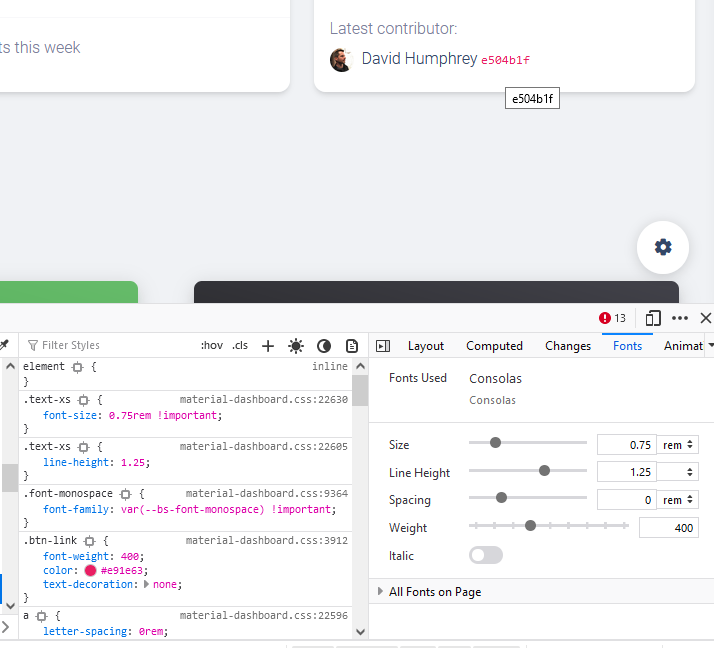The image size is (714, 648).
Task: Open the Line Height unit dropdown
Action: point(678,472)
